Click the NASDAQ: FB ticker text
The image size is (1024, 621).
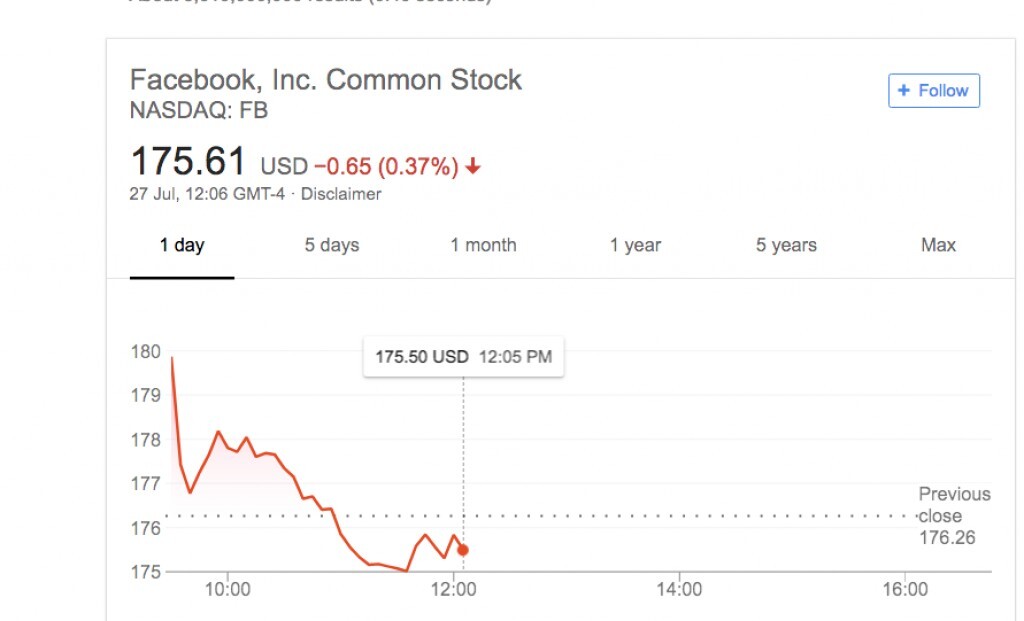click(x=199, y=111)
